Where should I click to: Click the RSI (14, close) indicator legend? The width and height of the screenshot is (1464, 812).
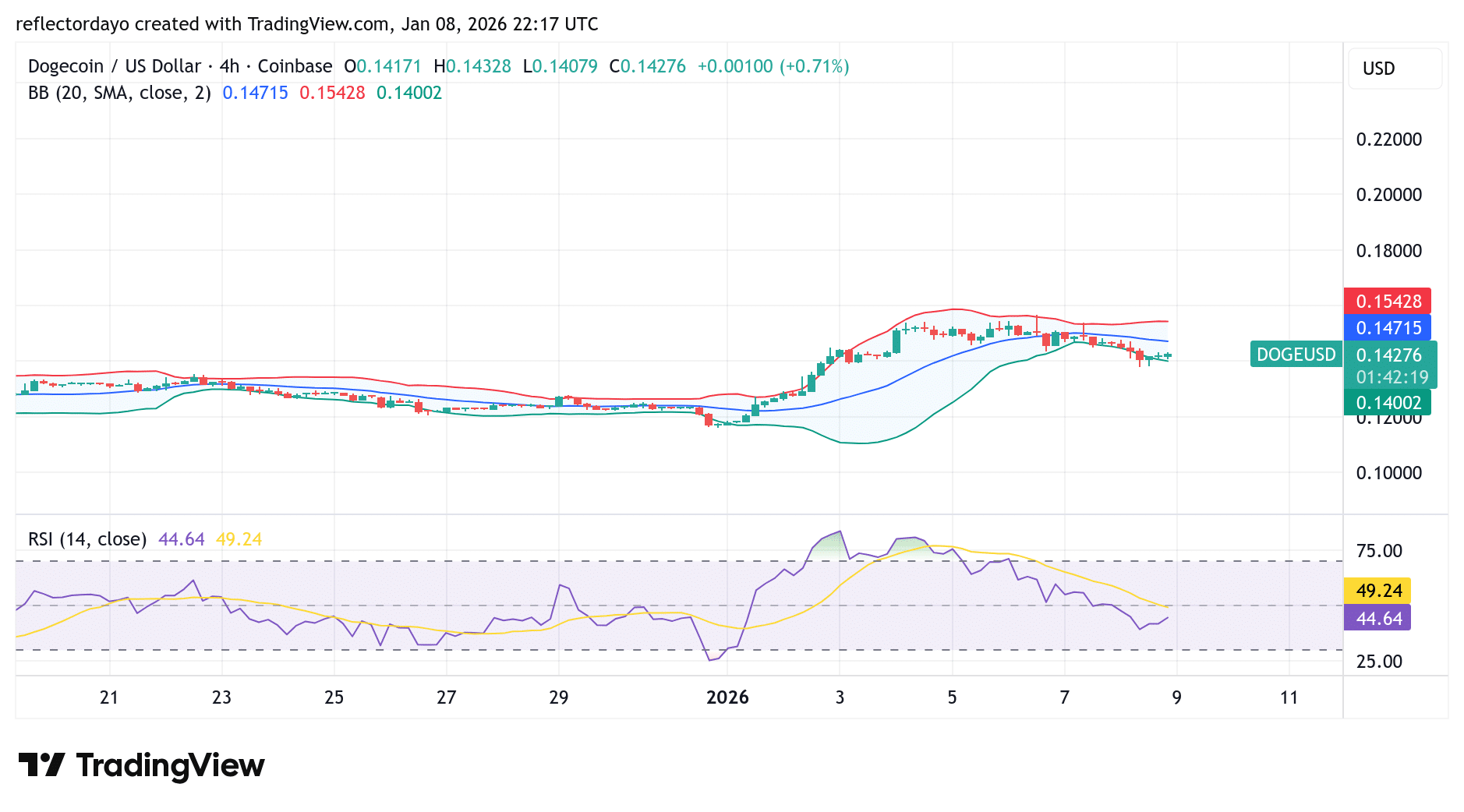(87, 539)
